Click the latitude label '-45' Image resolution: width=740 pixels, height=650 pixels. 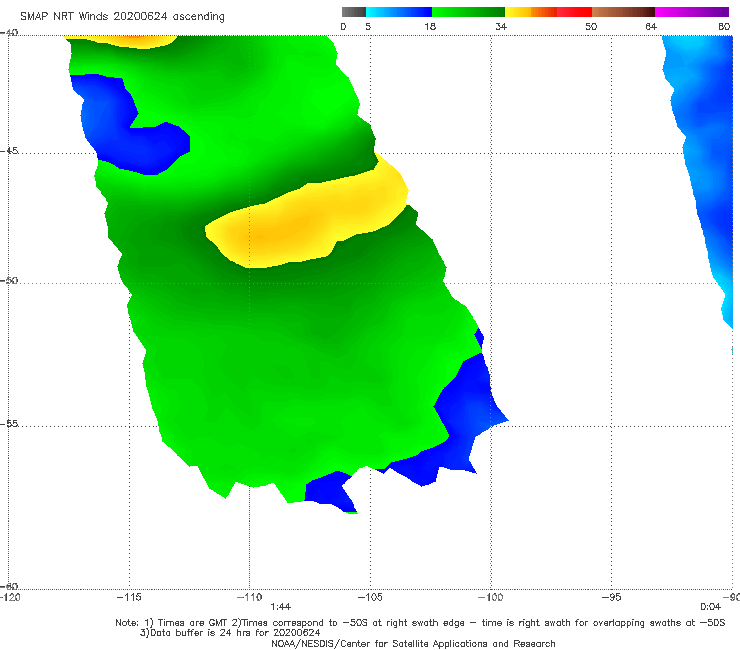pos(9,151)
